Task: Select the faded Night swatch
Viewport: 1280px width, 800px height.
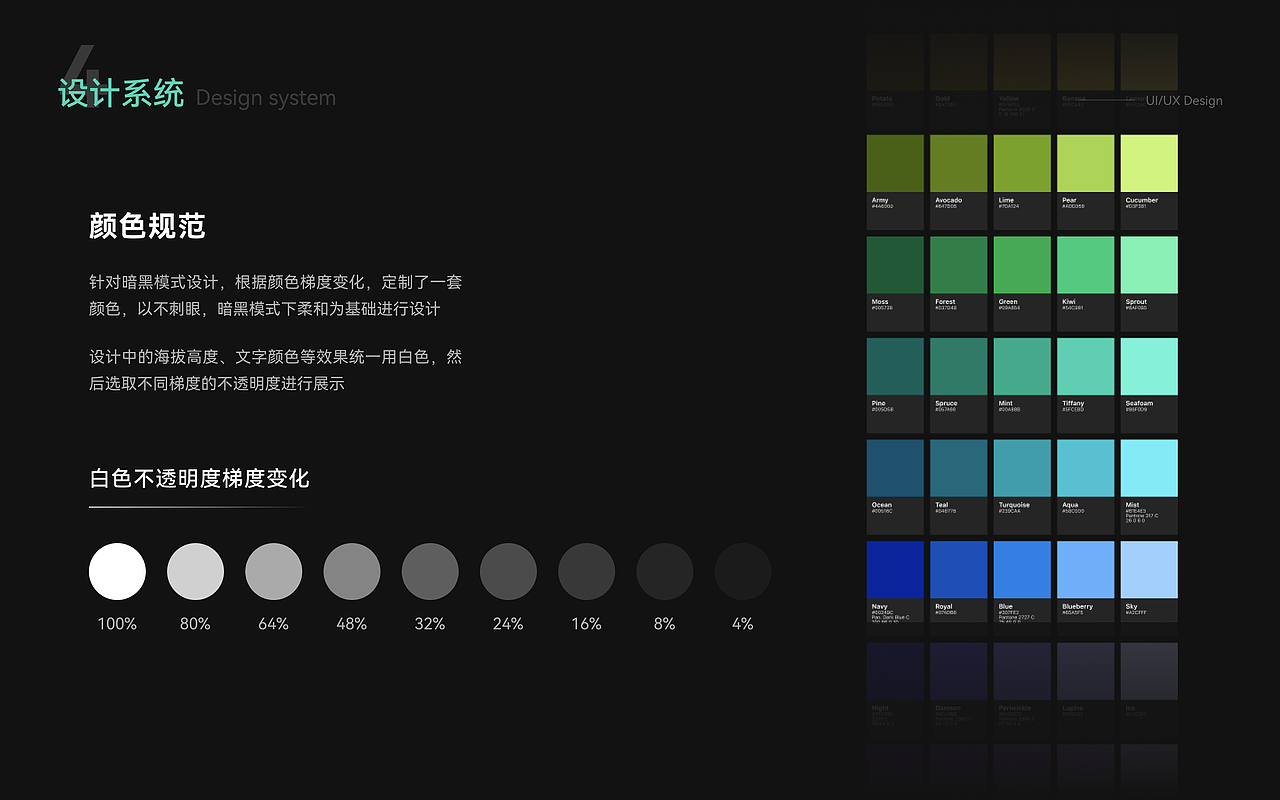Action: (895, 671)
